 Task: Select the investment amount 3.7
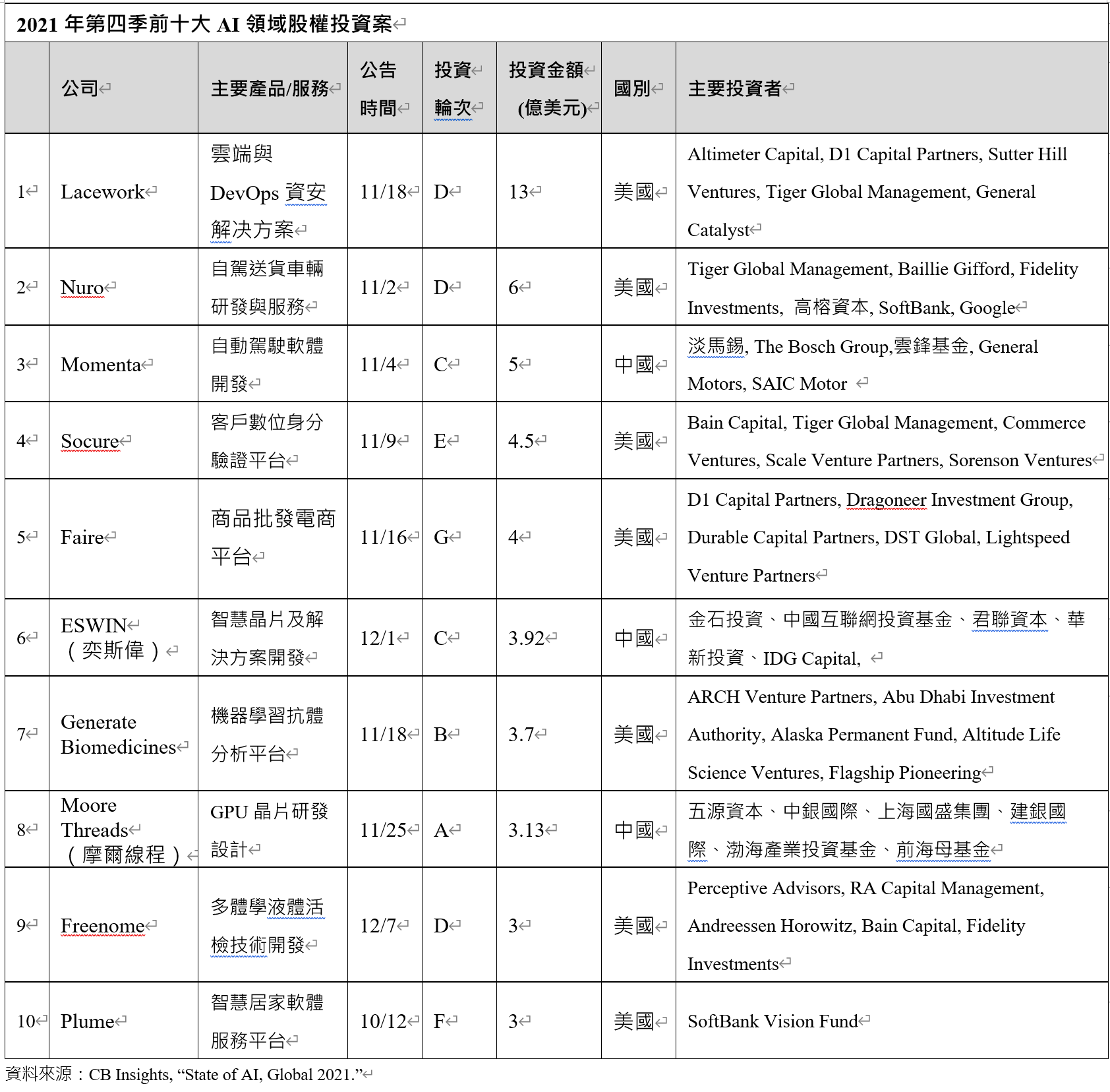521,734
